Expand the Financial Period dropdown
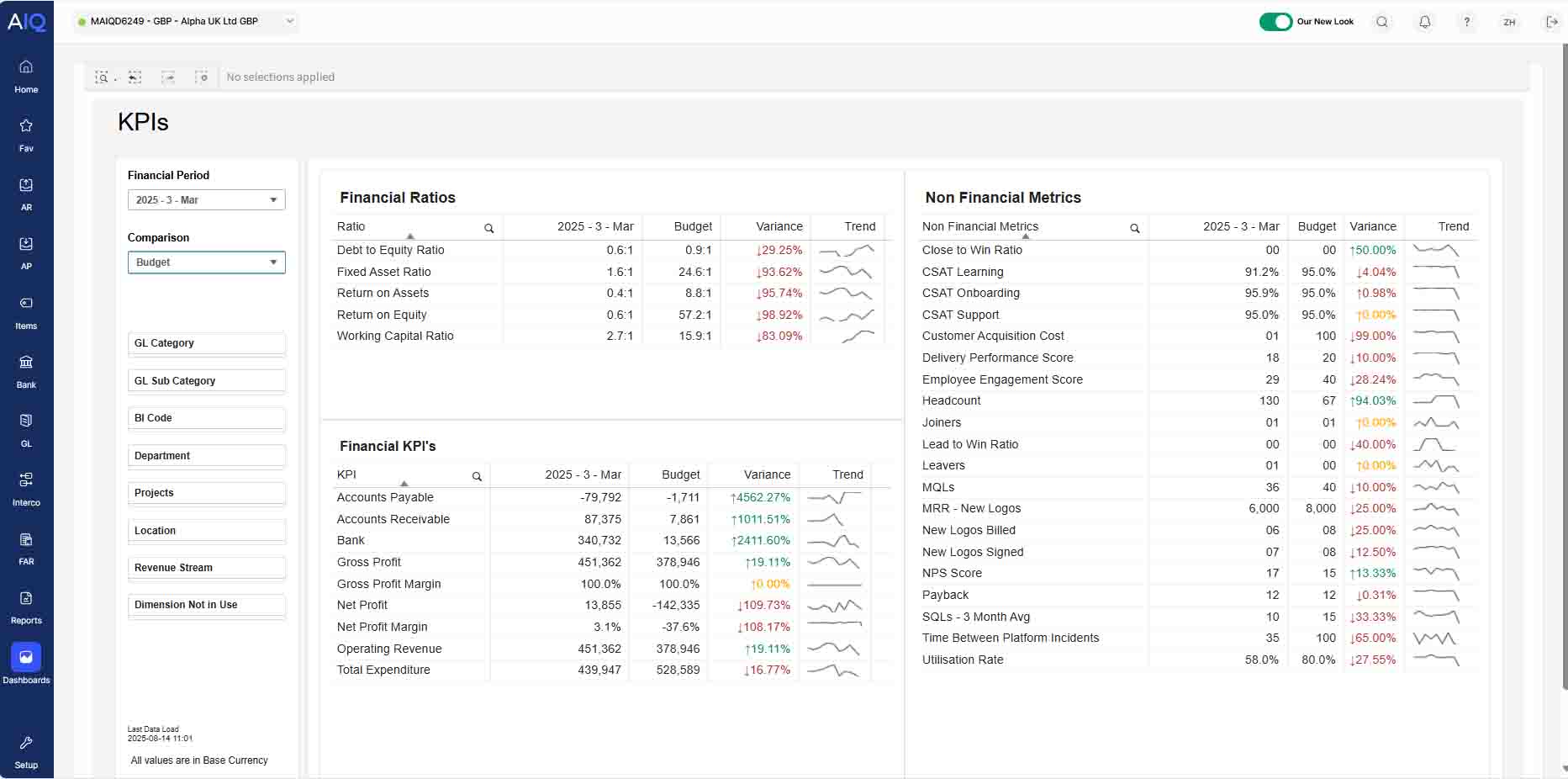This screenshot has width=1568, height=779. tap(206, 200)
